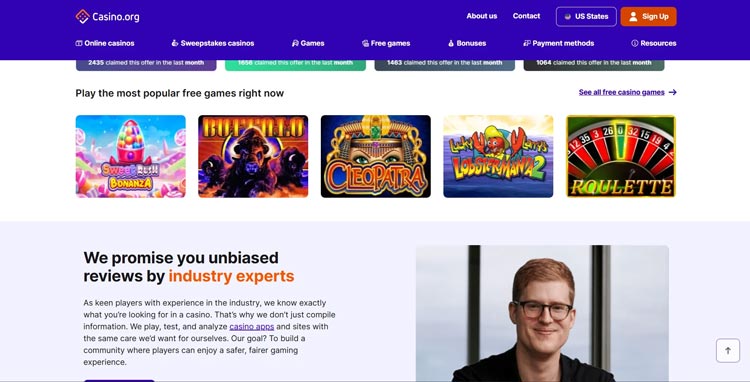The height and width of the screenshot is (382, 750).
Task: Click the Online casinos nav icon
Action: coord(79,43)
